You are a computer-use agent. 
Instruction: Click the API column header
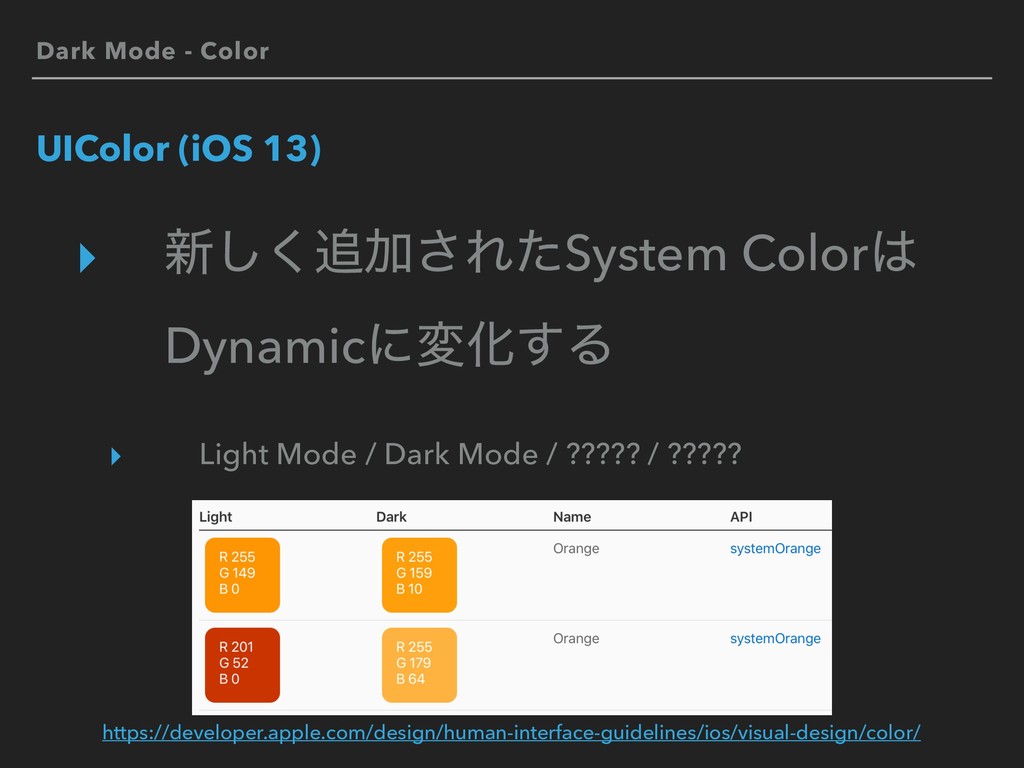[741, 517]
